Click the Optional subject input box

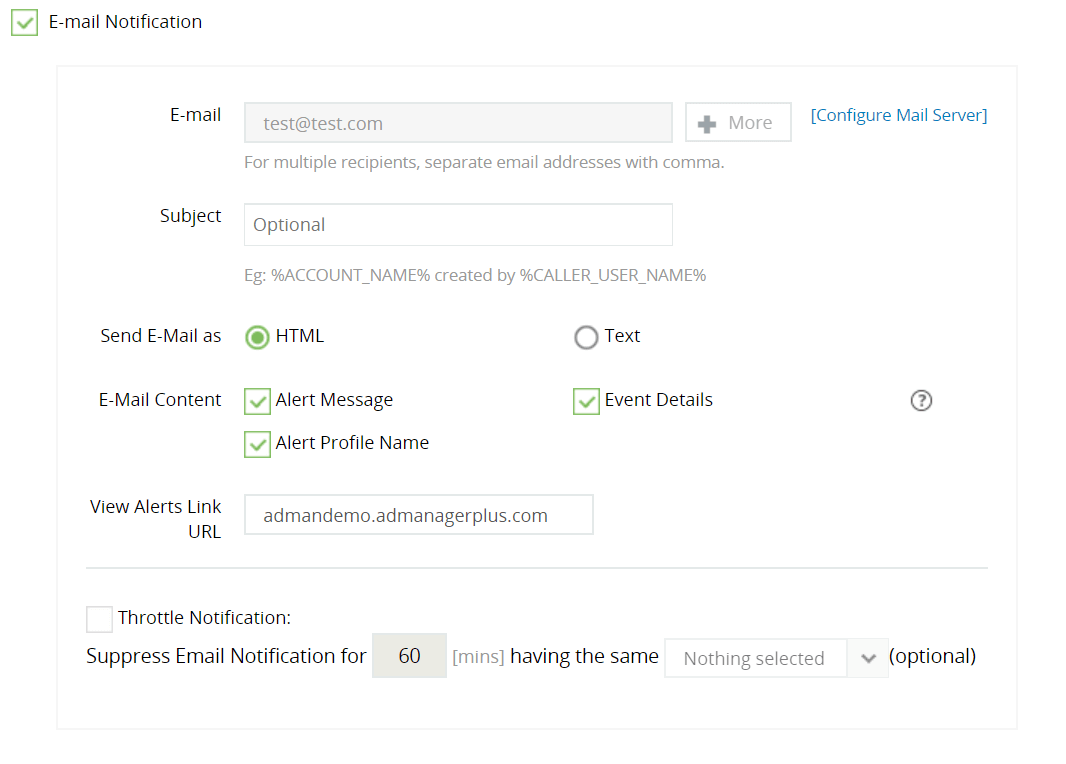tap(458, 224)
